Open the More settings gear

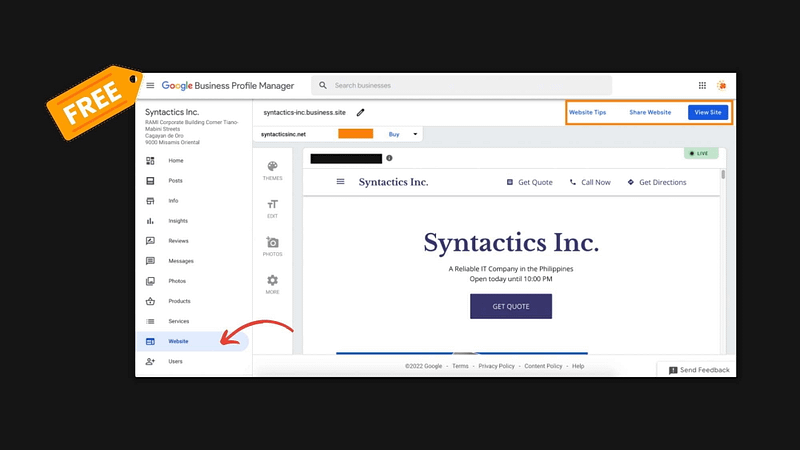272,285
